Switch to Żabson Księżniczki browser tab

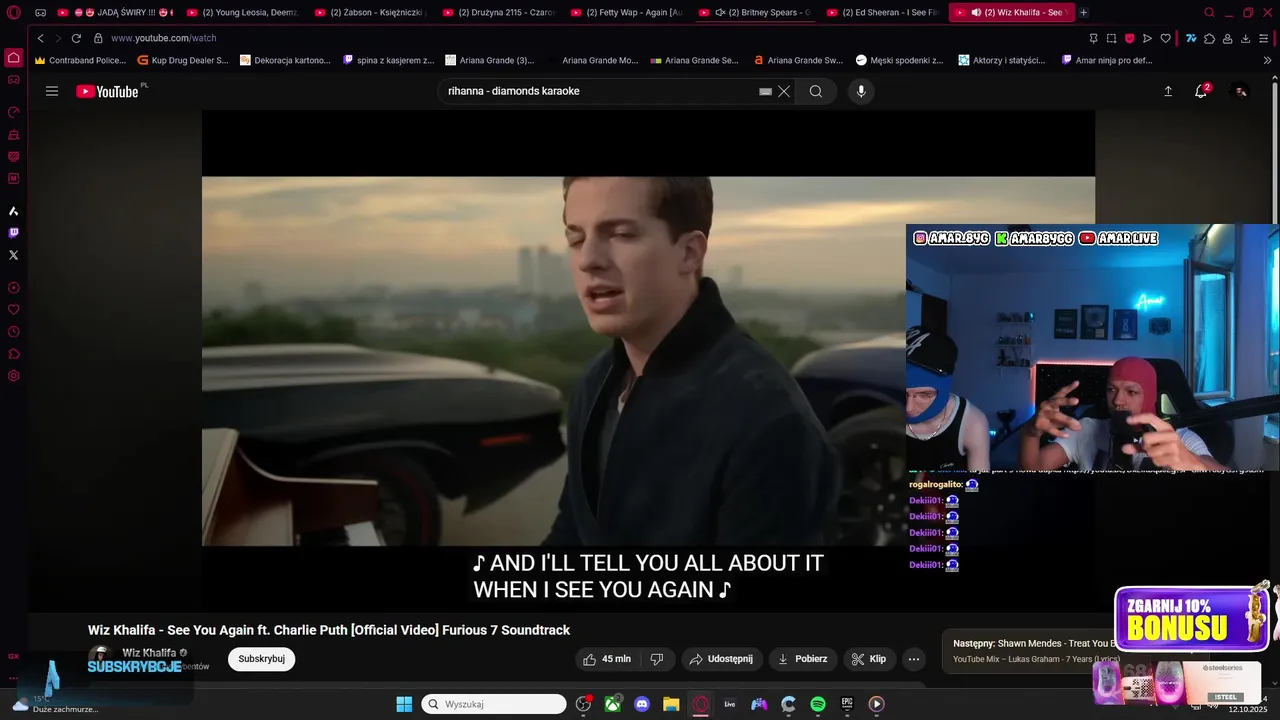370,12
